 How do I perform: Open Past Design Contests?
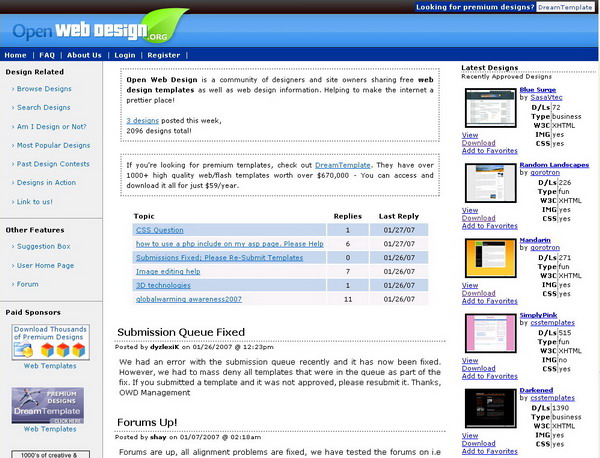point(53,164)
